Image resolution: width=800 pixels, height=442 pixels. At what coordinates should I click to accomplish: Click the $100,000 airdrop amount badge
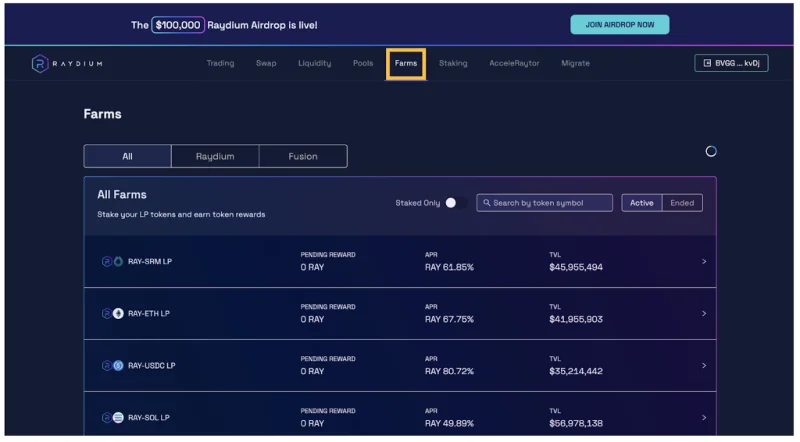tap(178, 25)
